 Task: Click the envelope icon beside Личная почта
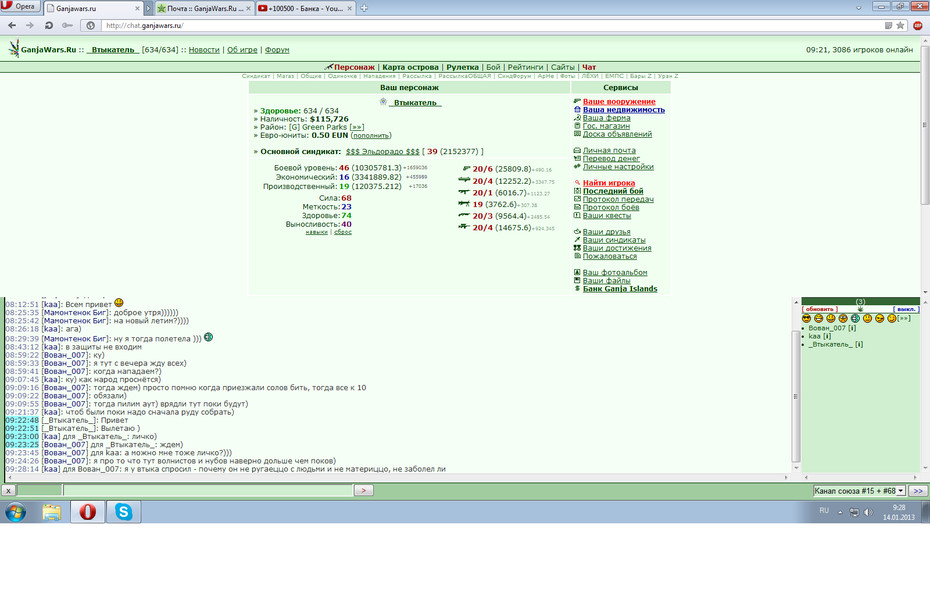[577, 151]
